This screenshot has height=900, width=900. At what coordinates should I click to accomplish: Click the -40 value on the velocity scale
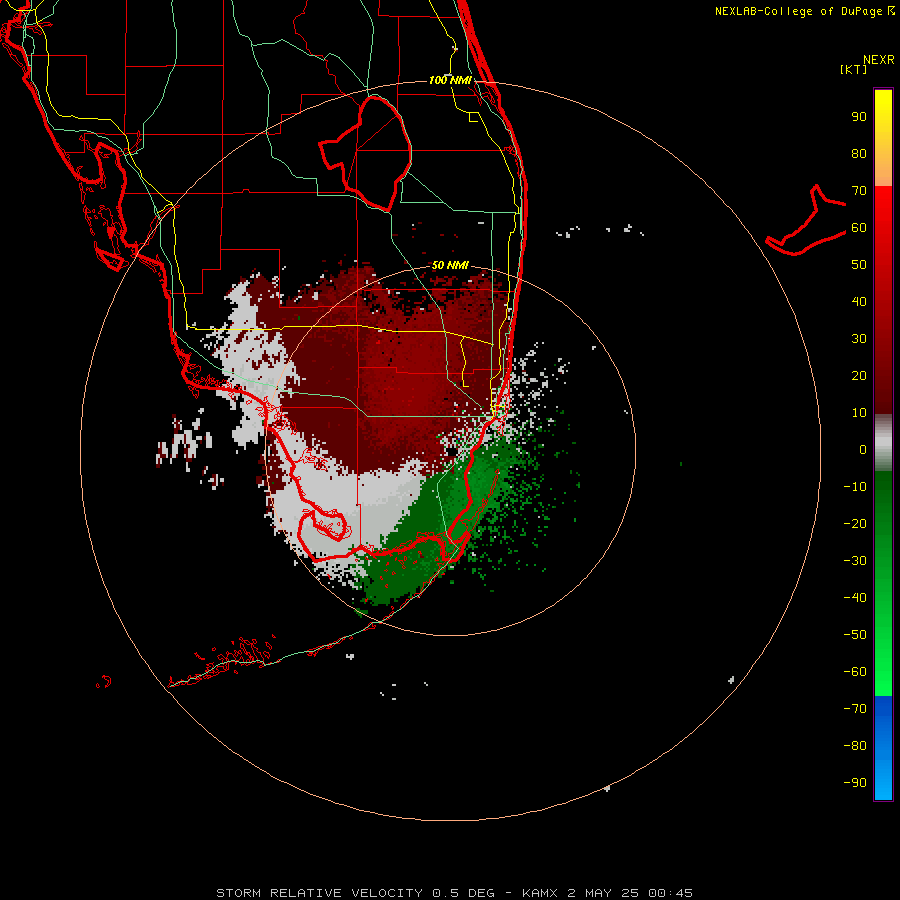coord(855,598)
